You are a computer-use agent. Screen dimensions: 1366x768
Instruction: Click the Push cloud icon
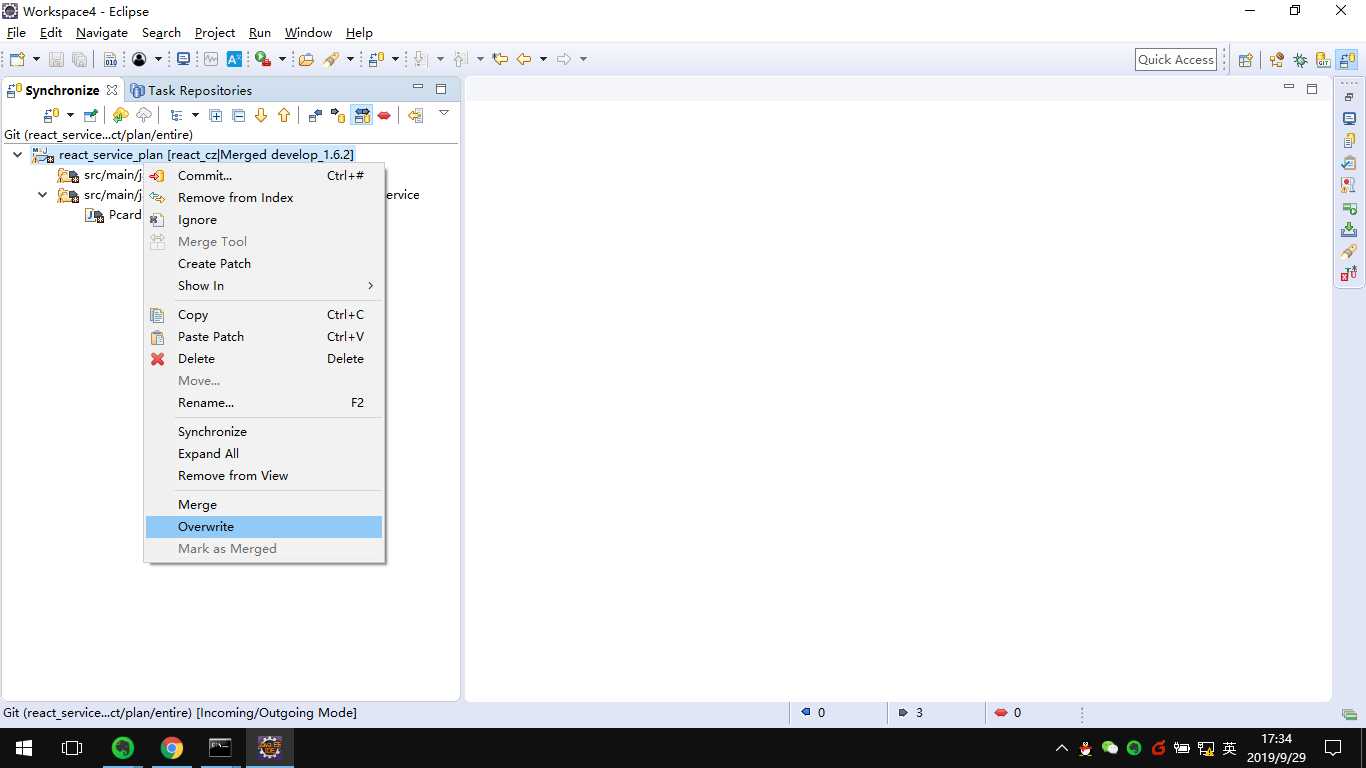(x=144, y=115)
